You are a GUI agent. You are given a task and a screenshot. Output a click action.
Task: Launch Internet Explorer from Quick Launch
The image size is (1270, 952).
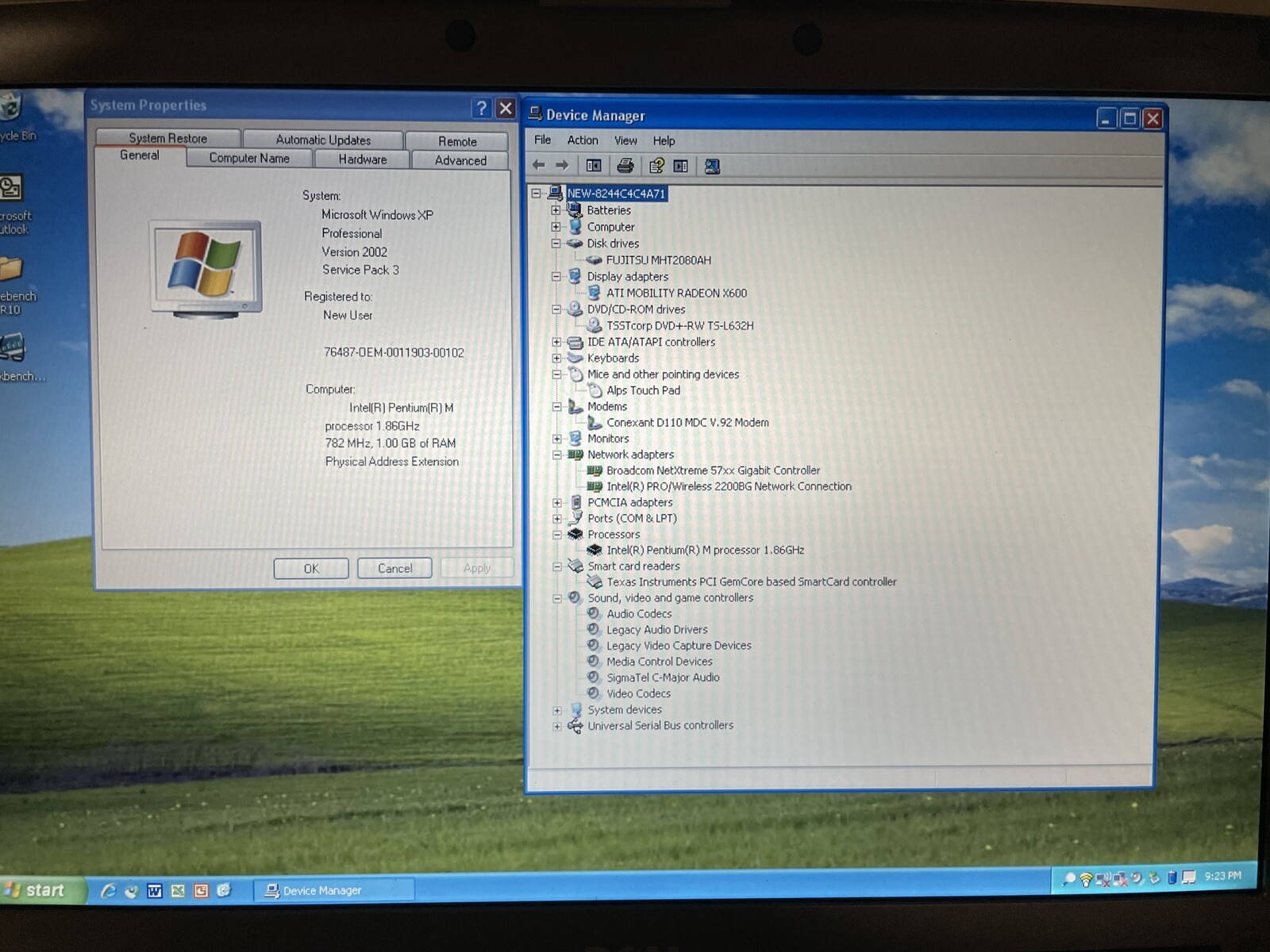pyautogui.click(x=108, y=891)
